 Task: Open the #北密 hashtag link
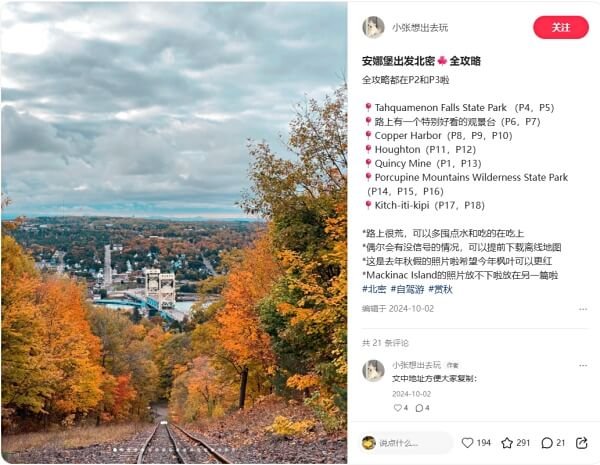tap(374, 289)
